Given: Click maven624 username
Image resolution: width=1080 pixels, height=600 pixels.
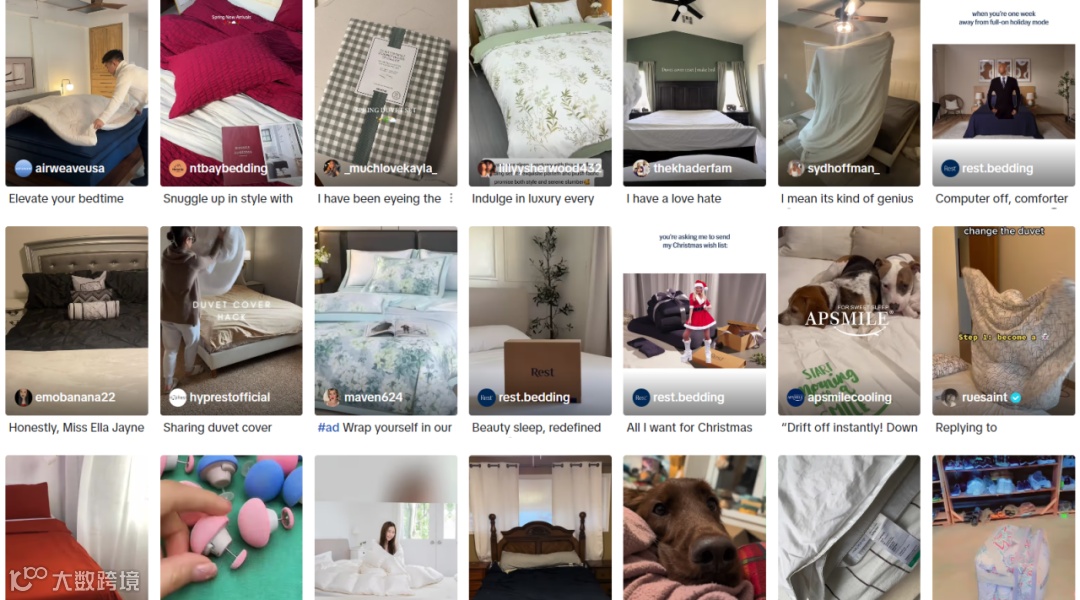Looking at the screenshot, I should click(x=373, y=397).
